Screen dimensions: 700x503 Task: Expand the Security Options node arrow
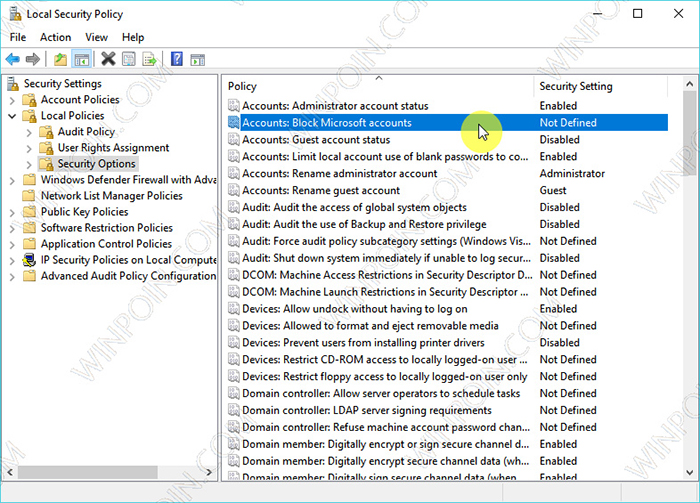click(29, 164)
